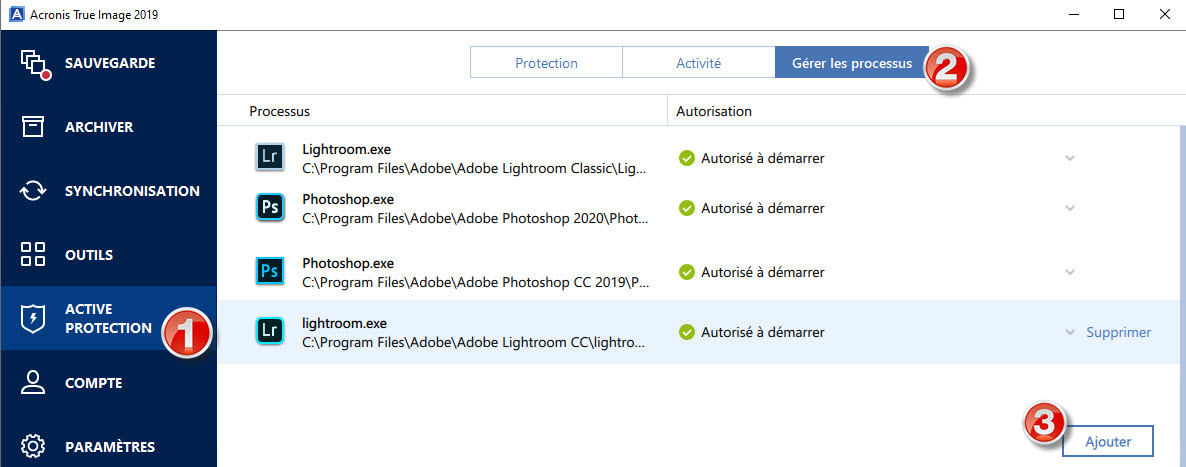Click the Autorisation column header
The image size is (1186, 467).
[x=714, y=111]
